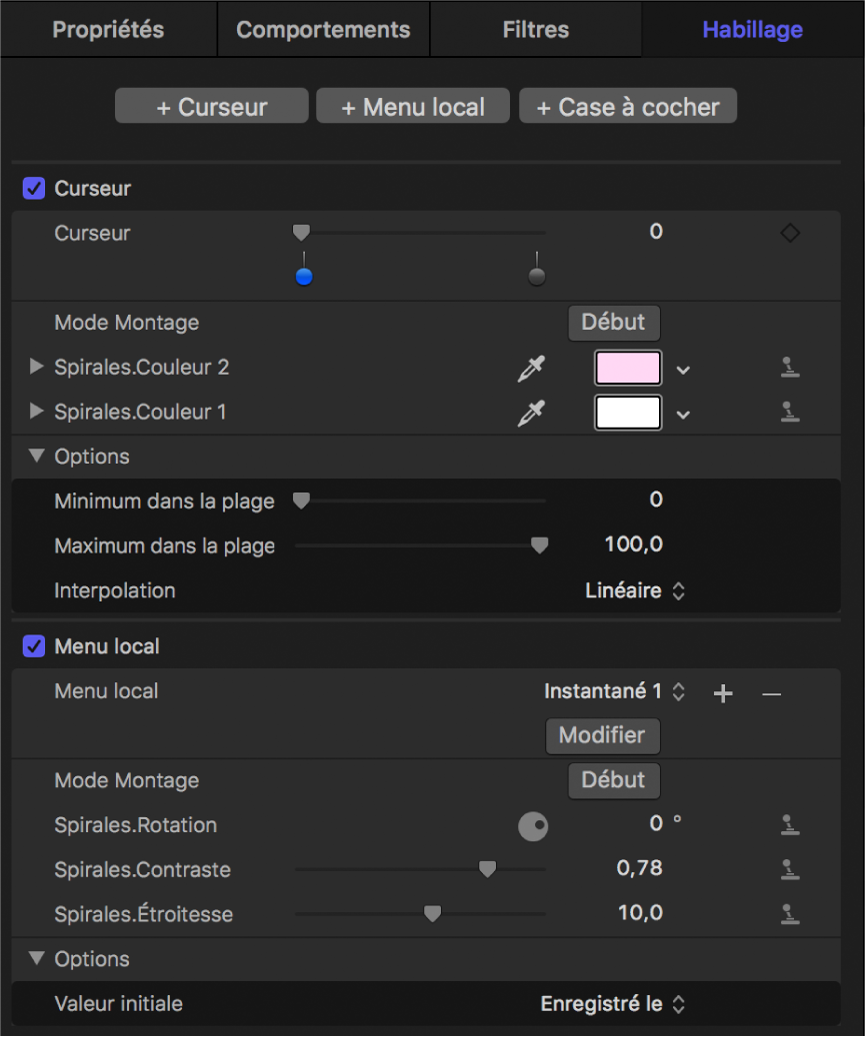Image resolution: width=865 pixels, height=1037 pixels.
Task: Click the plus icon to add an Instantané
Action: click(x=723, y=693)
